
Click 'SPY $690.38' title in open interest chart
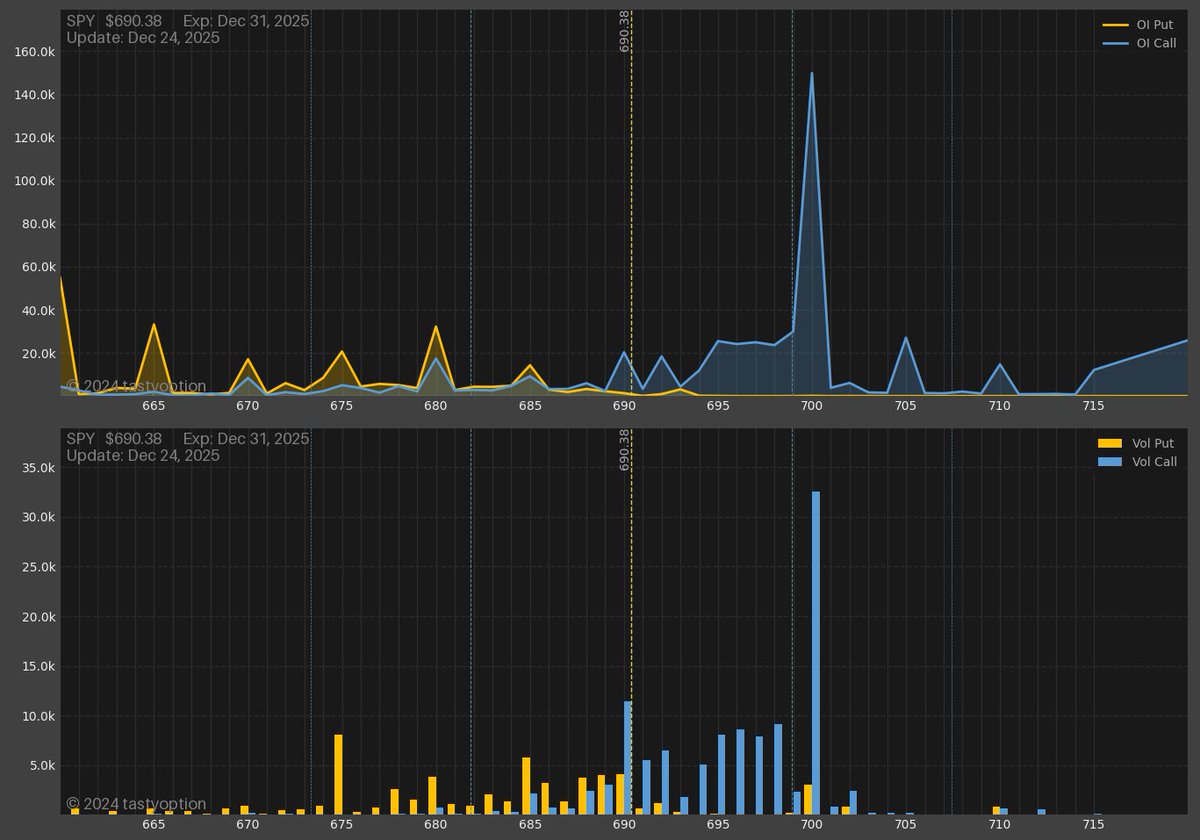click(x=114, y=21)
